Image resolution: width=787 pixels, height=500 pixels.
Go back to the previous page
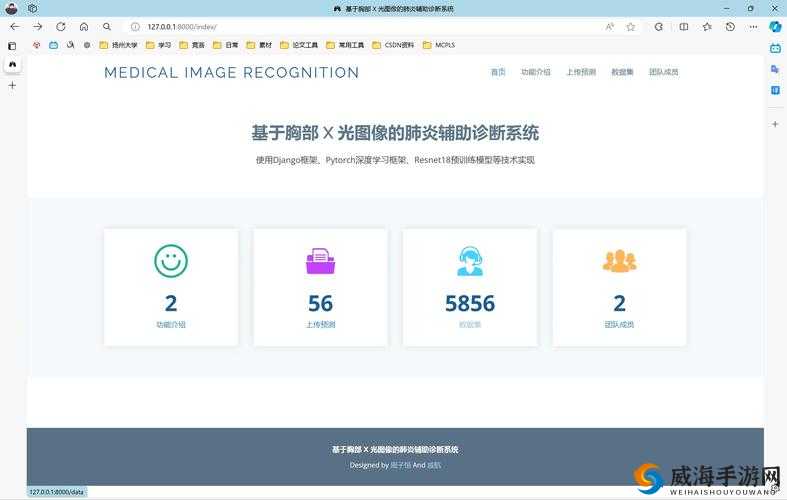tap(14, 27)
